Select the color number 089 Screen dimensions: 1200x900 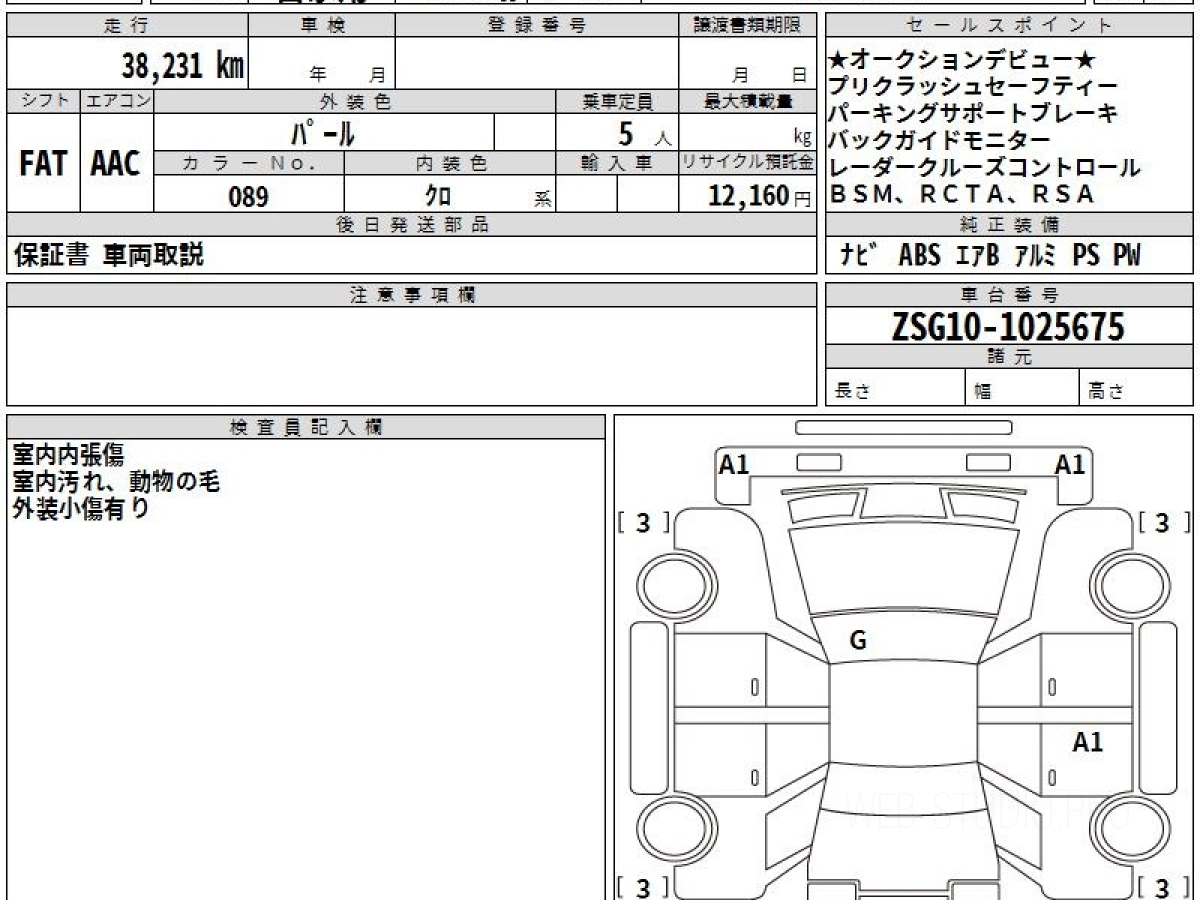(x=248, y=197)
